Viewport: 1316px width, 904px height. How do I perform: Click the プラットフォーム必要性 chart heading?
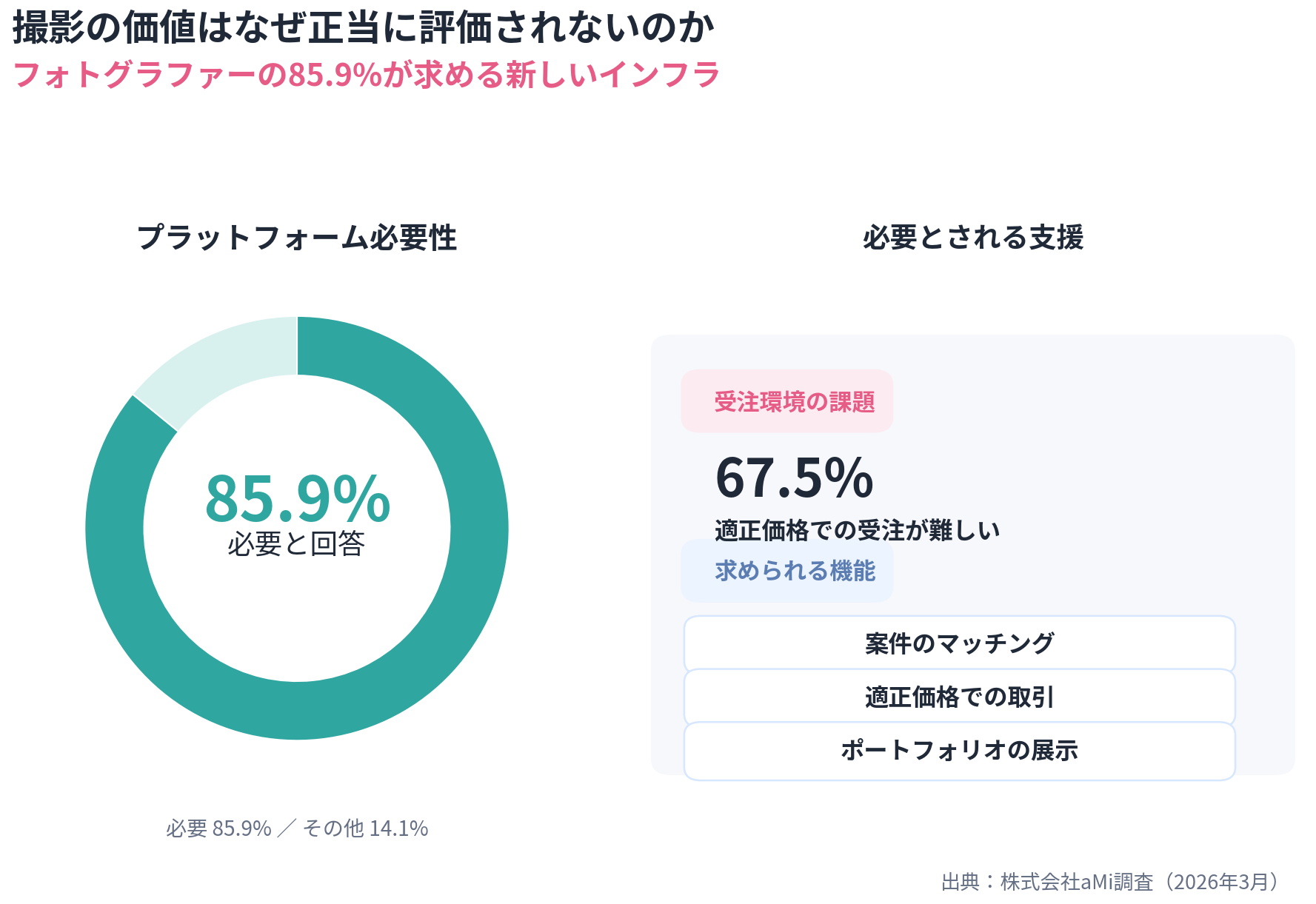[x=296, y=238]
